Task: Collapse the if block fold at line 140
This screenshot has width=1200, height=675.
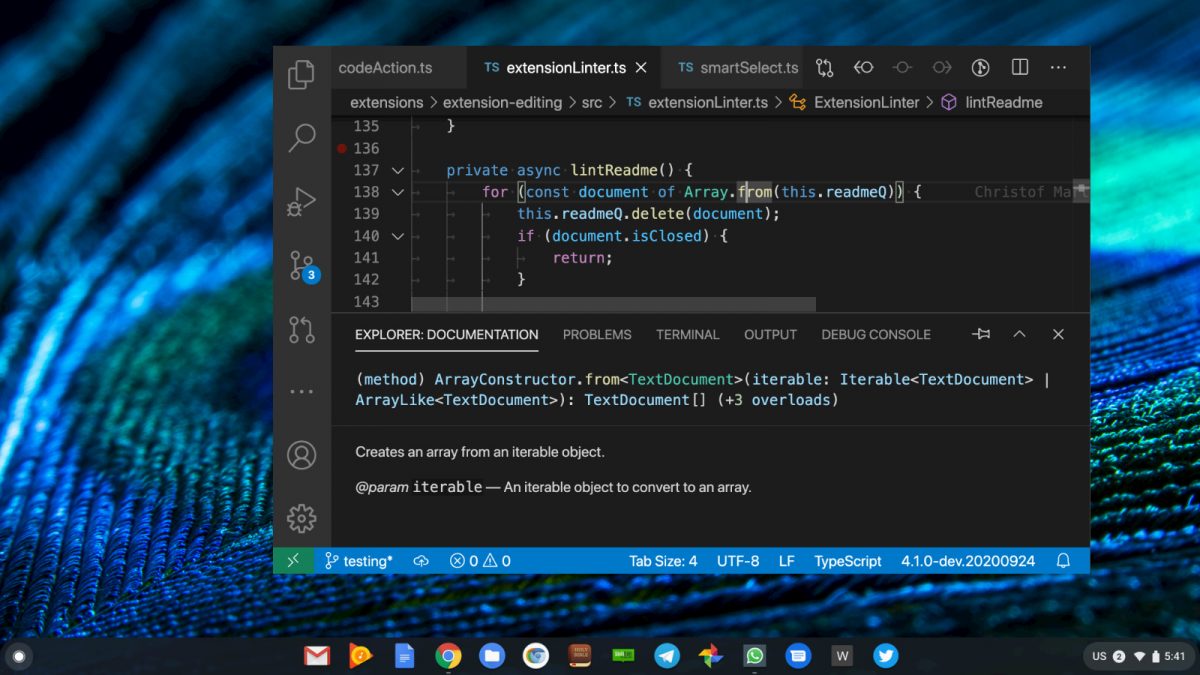Action: 397,236
